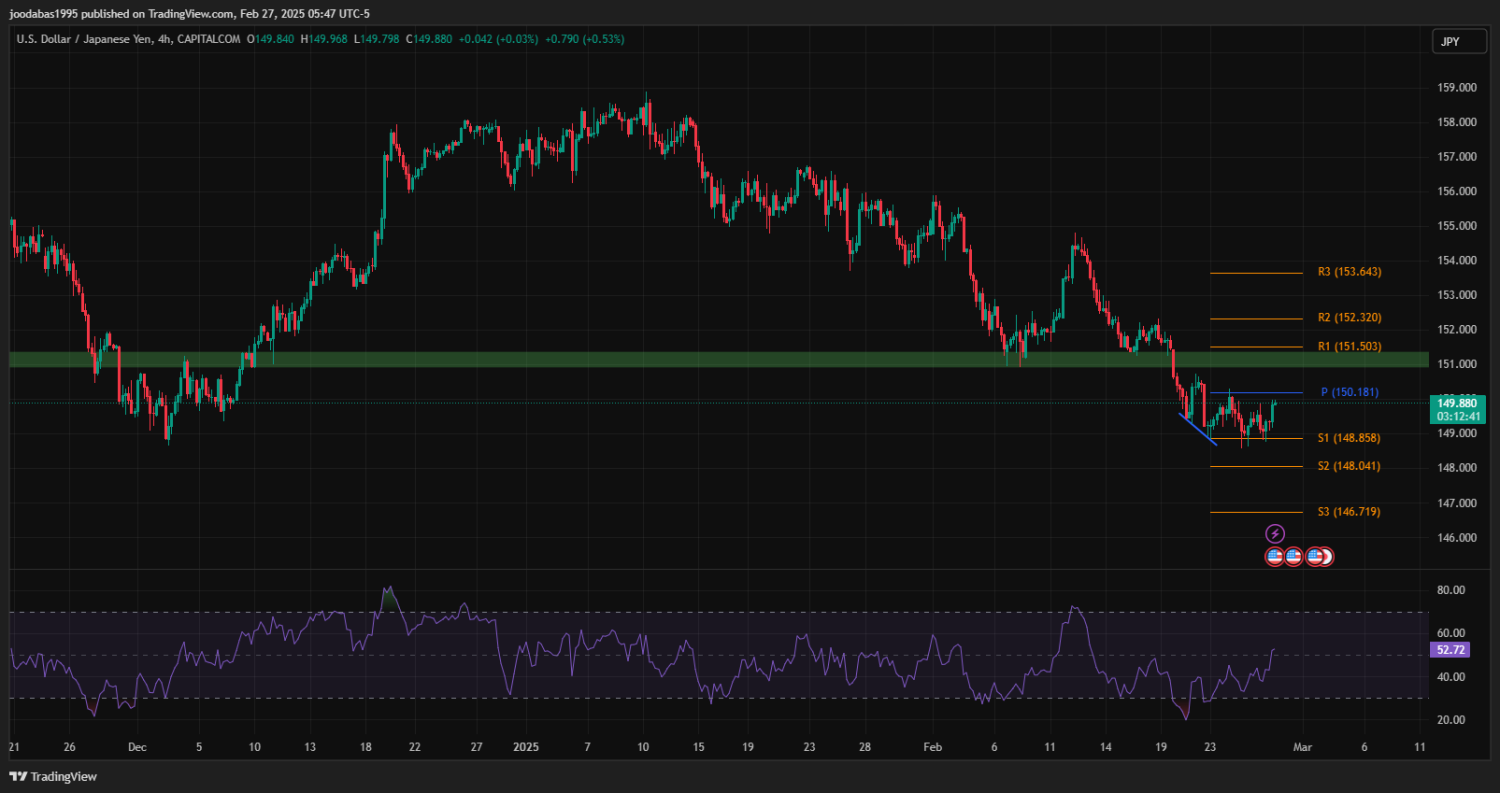Click the 2025 label on time axis
The image size is (1500, 793).
[x=525, y=747]
